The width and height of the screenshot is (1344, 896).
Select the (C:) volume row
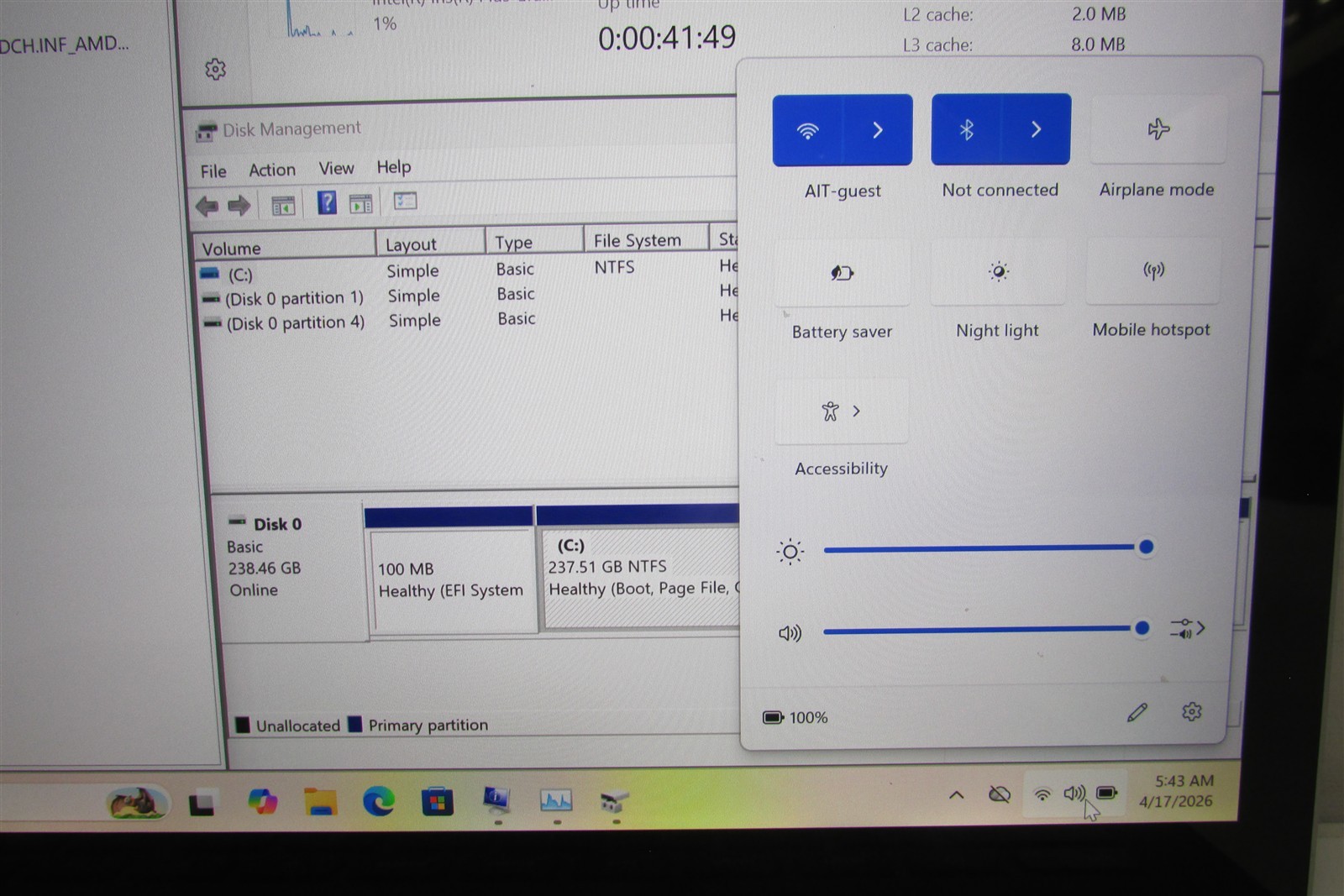(468, 270)
